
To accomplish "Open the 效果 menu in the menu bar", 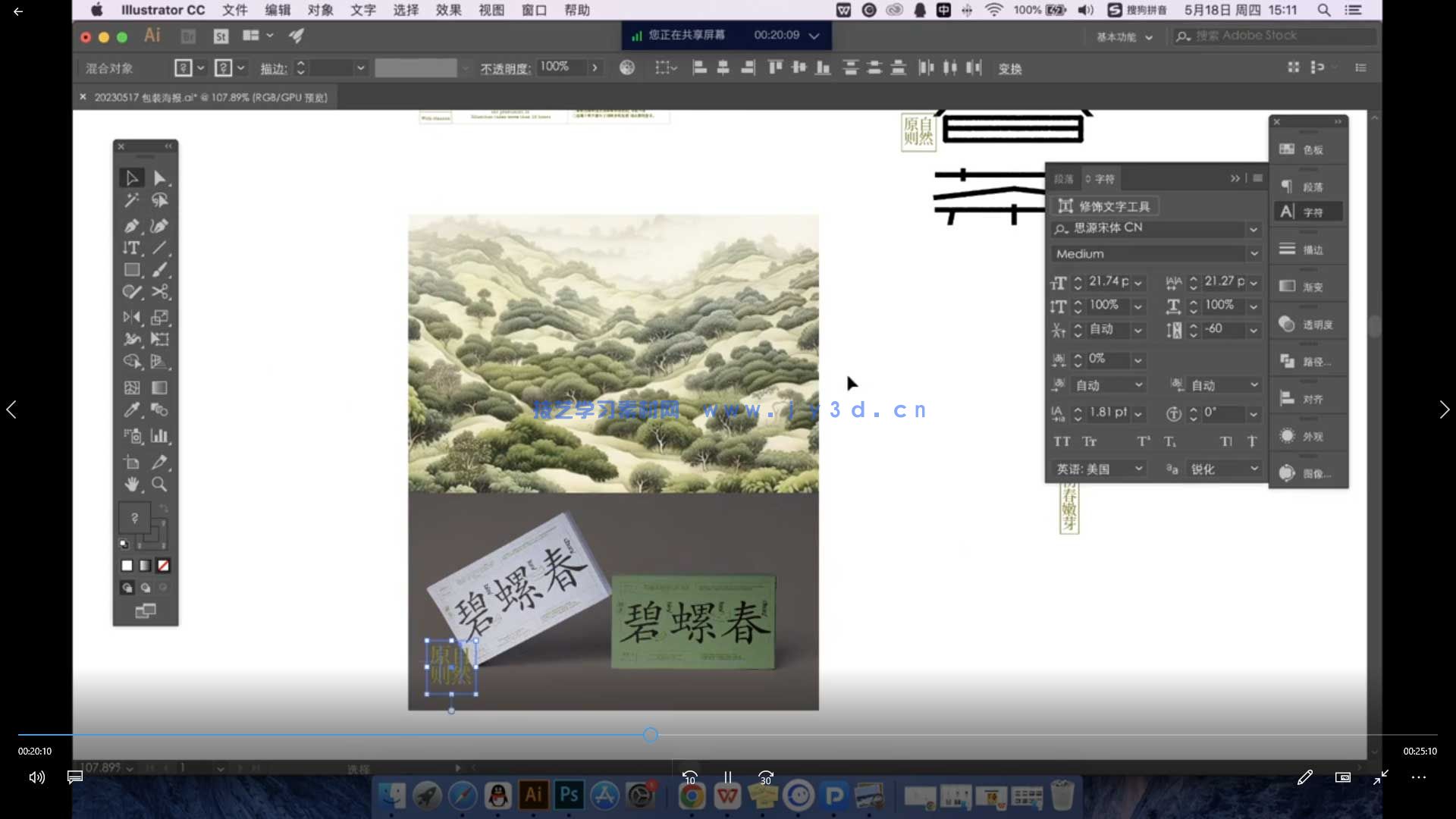I will click(x=448, y=10).
